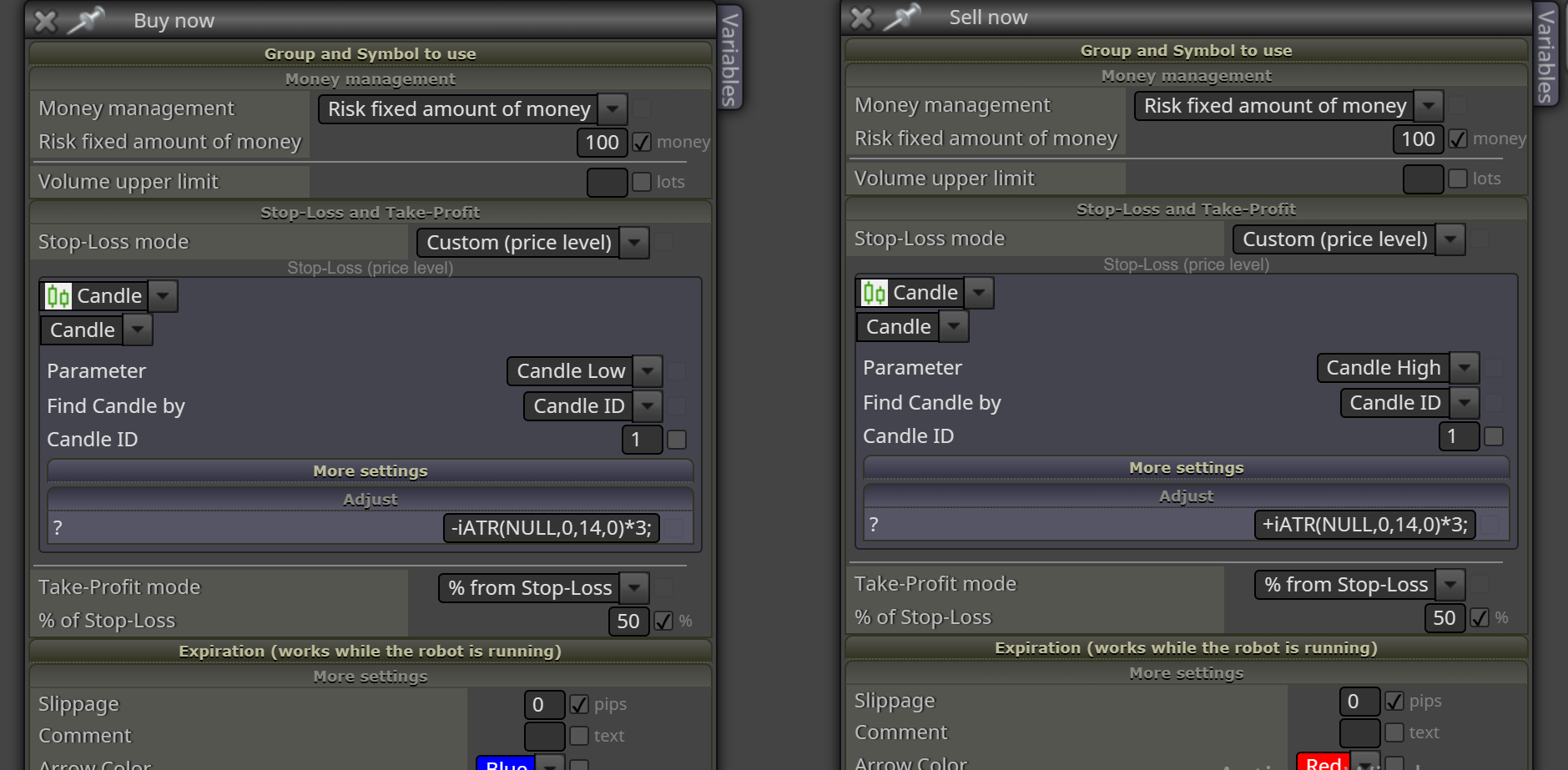Expand Candle category dropdown in Buy now

point(164,296)
